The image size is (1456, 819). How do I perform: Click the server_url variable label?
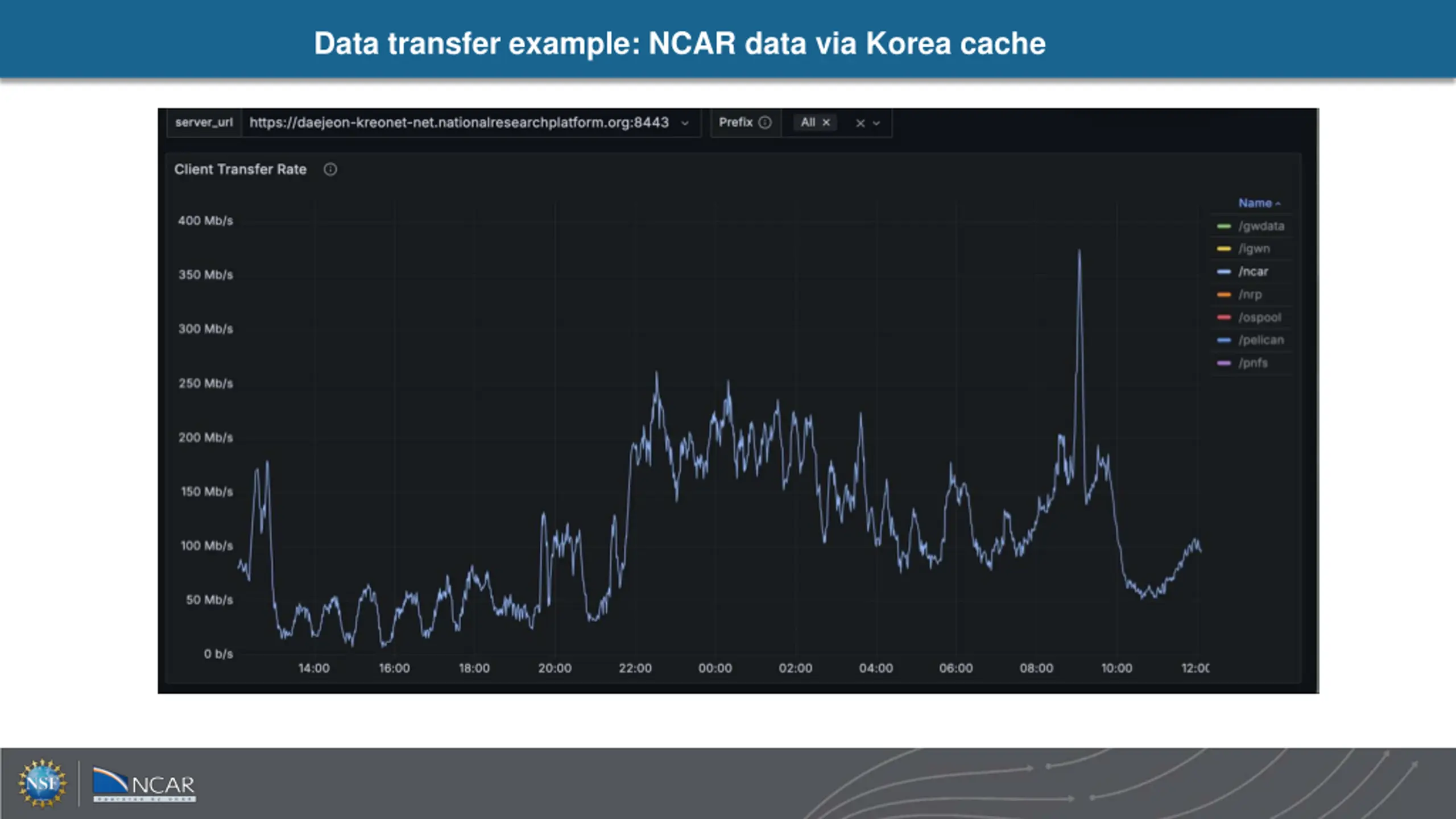click(x=204, y=122)
